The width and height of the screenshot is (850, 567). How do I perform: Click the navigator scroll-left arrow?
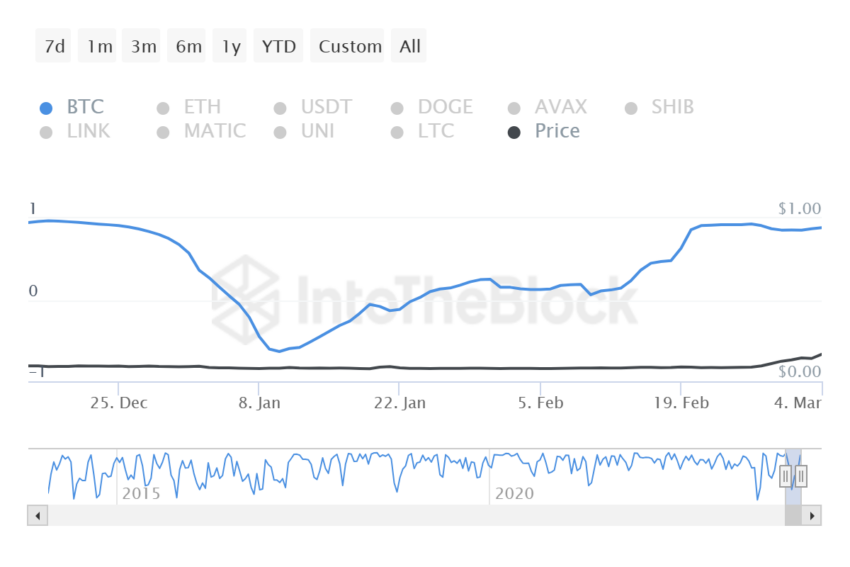(37, 516)
